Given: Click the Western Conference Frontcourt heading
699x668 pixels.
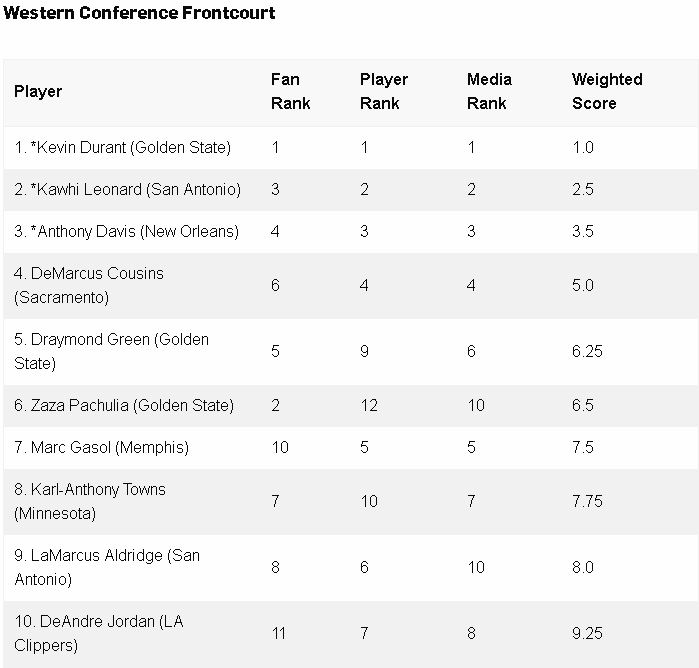Looking at the screenshot, I should pyautogui.click(x=139, y=14).
